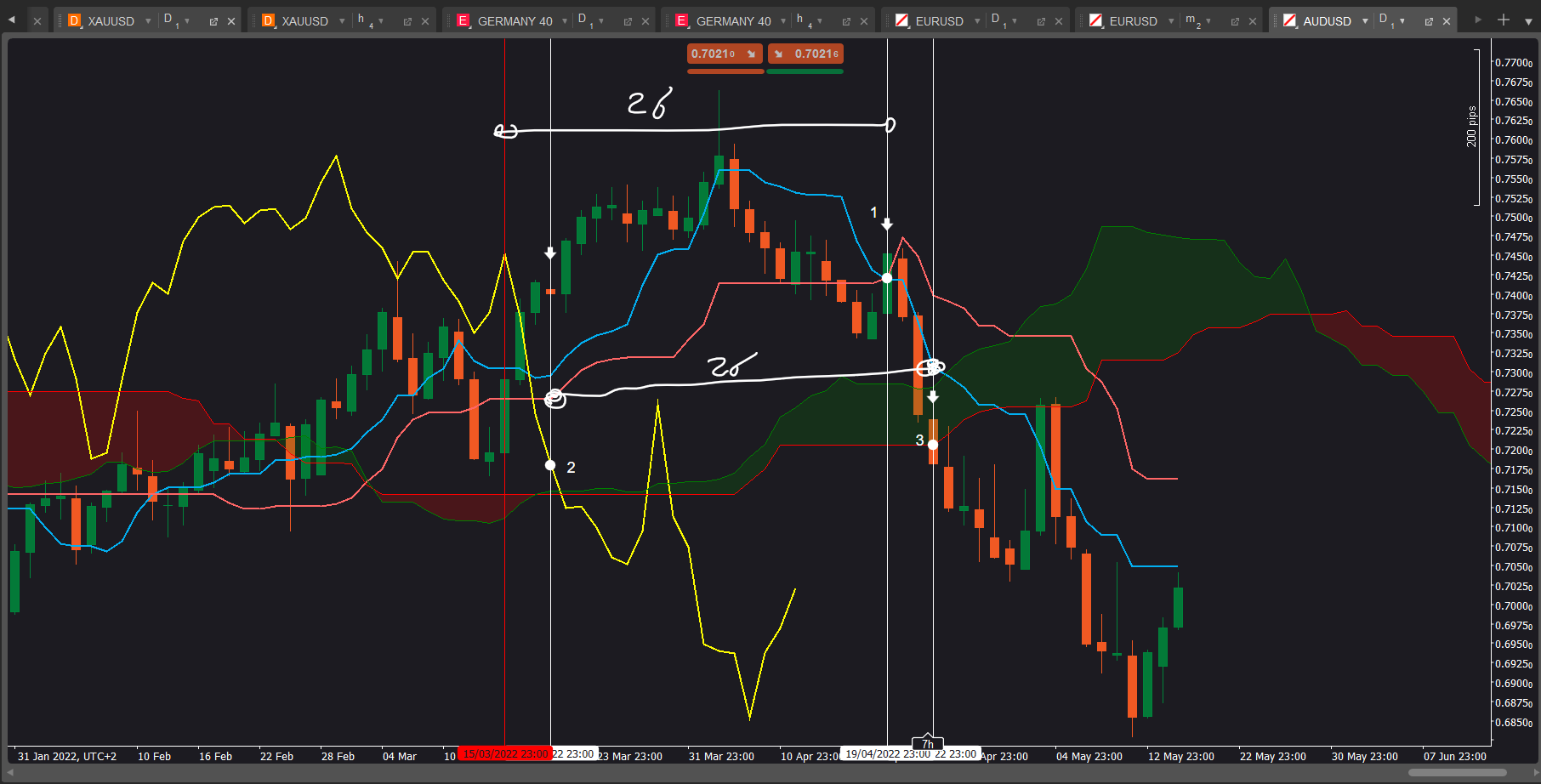Open symbol dropdown on XAUUSD h4 tab
Image resolution: width=1541 pixels, height=784 pixels.
[342, 21]
